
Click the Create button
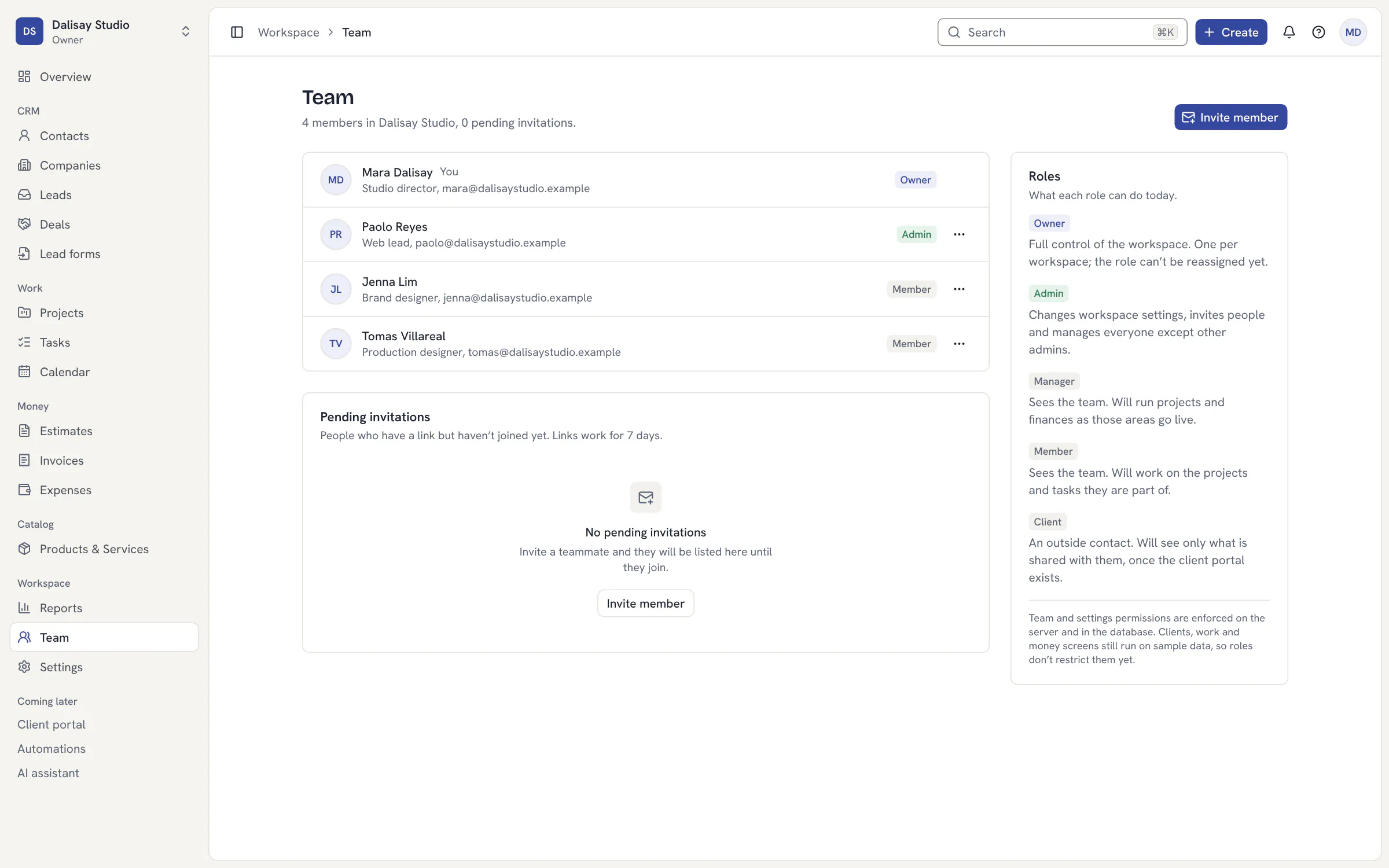pyautogui.click(x=1231, y=32)
